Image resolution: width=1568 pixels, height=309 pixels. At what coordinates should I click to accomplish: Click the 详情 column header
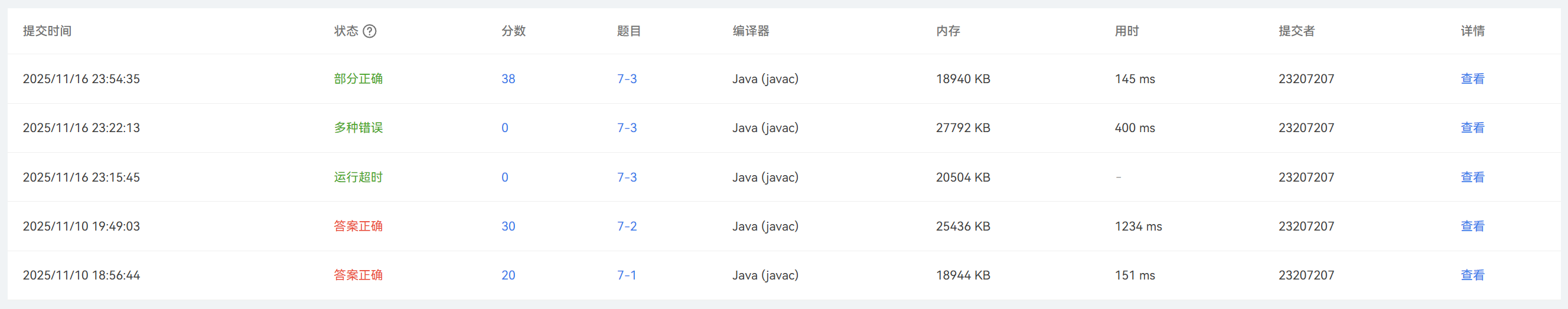(x=1472, y=31)
